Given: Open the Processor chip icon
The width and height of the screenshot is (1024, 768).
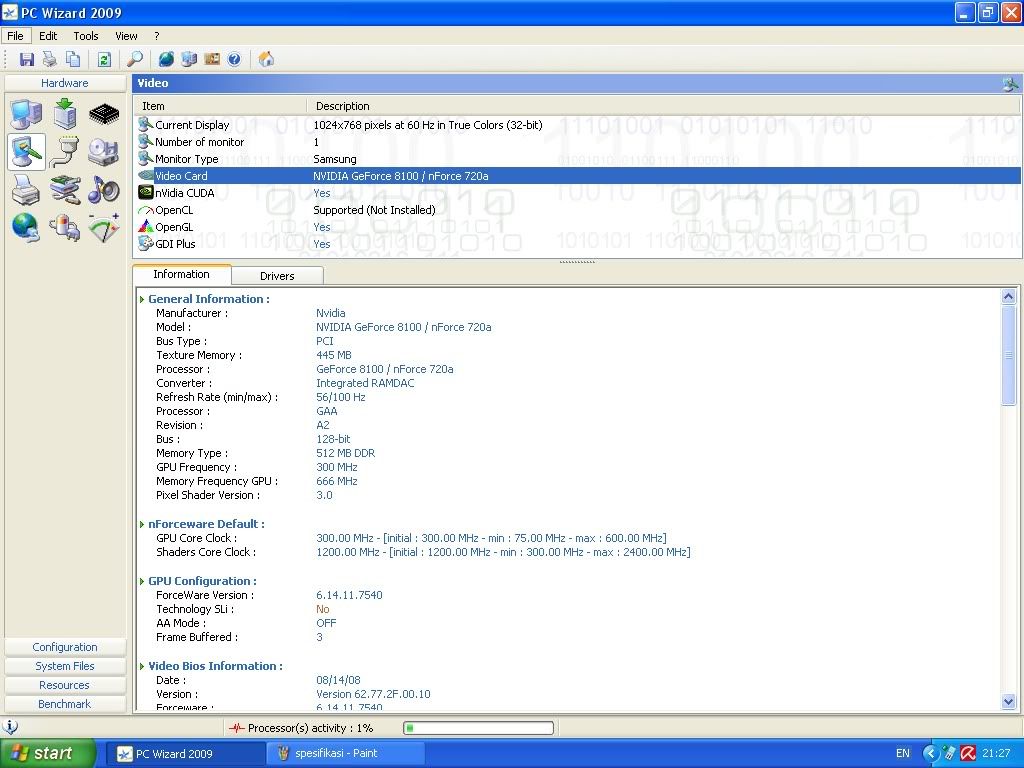Looking at the screenshot, I should (104, 114).
